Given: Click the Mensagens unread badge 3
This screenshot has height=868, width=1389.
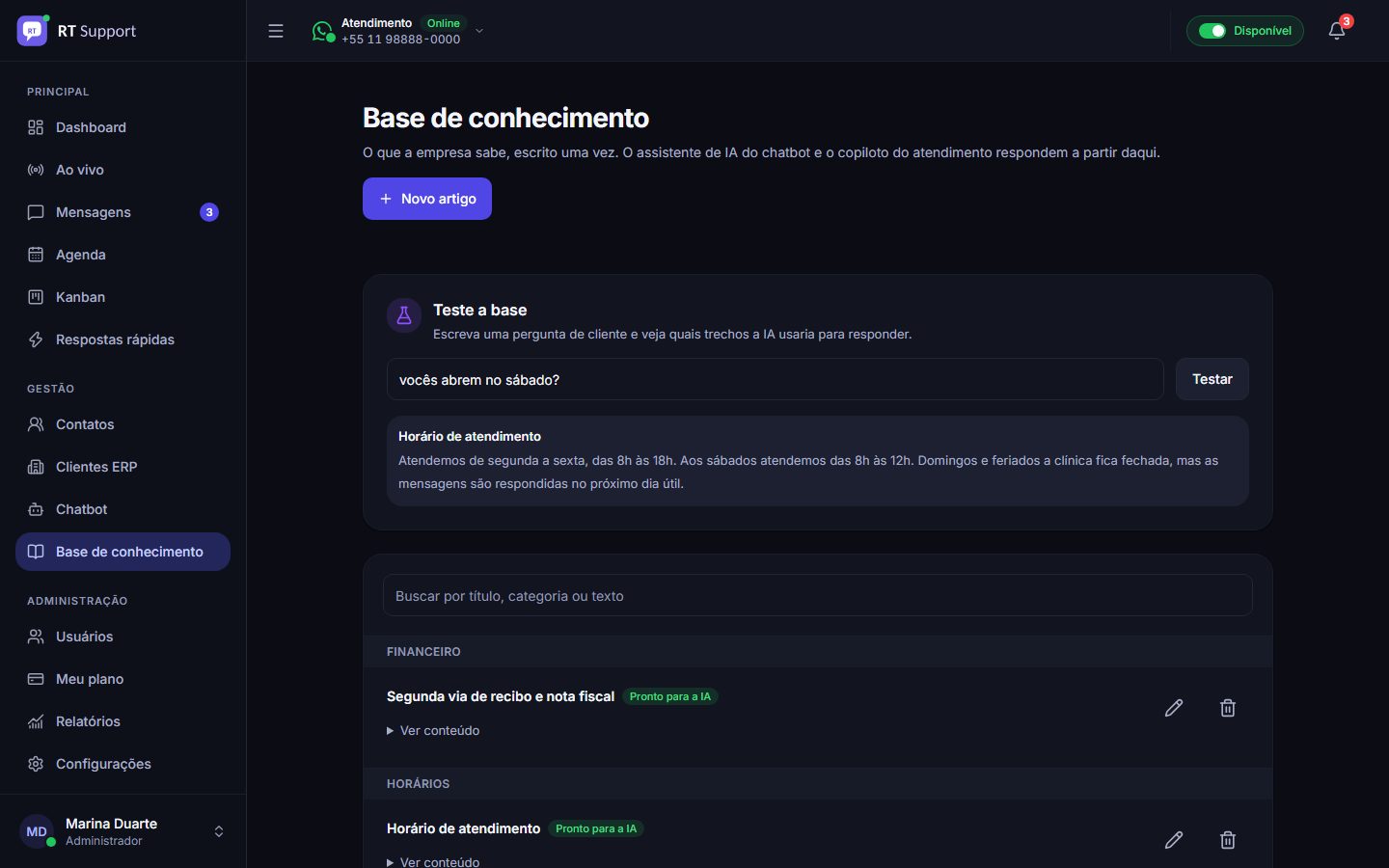Looking at the screenshot, I should coord(209,212).
